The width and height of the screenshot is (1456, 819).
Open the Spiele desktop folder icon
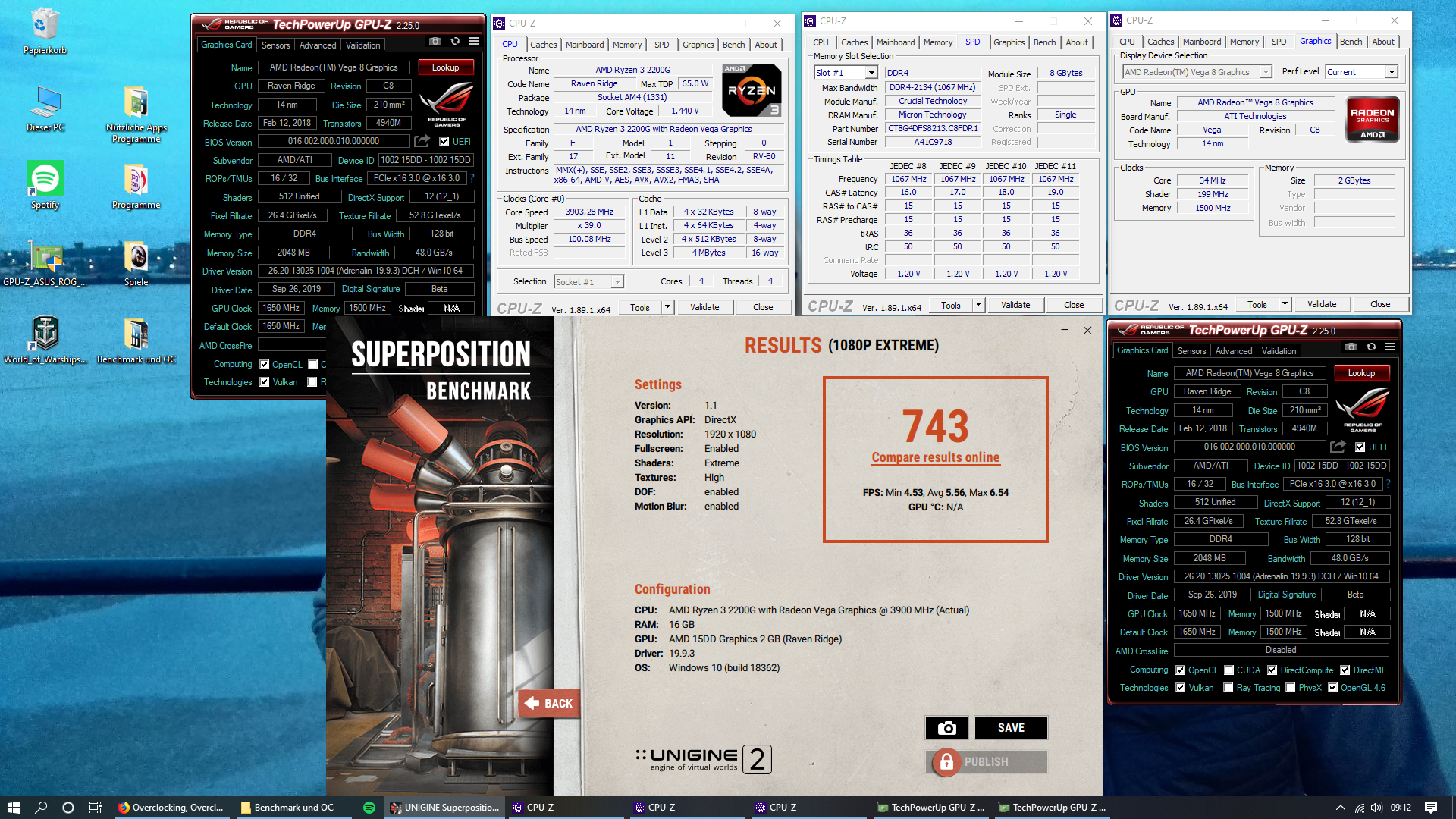(x=136, y=263)
